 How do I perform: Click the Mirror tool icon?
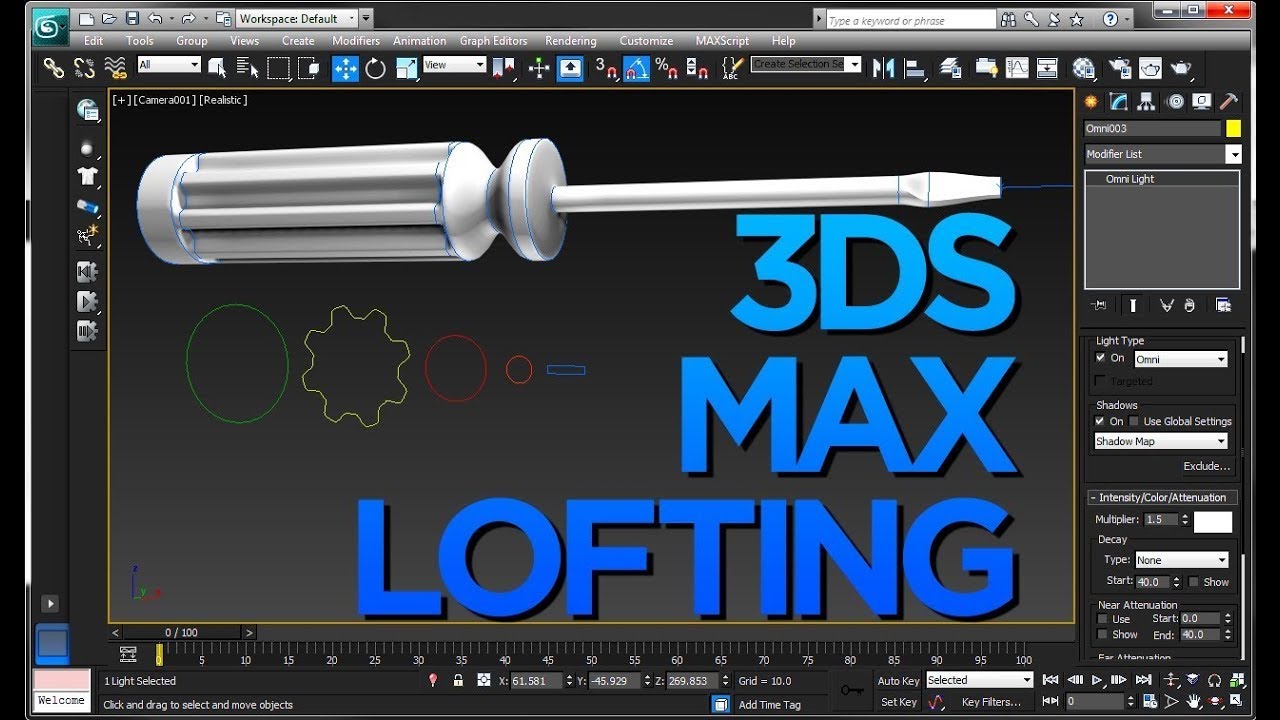(883, 68)
